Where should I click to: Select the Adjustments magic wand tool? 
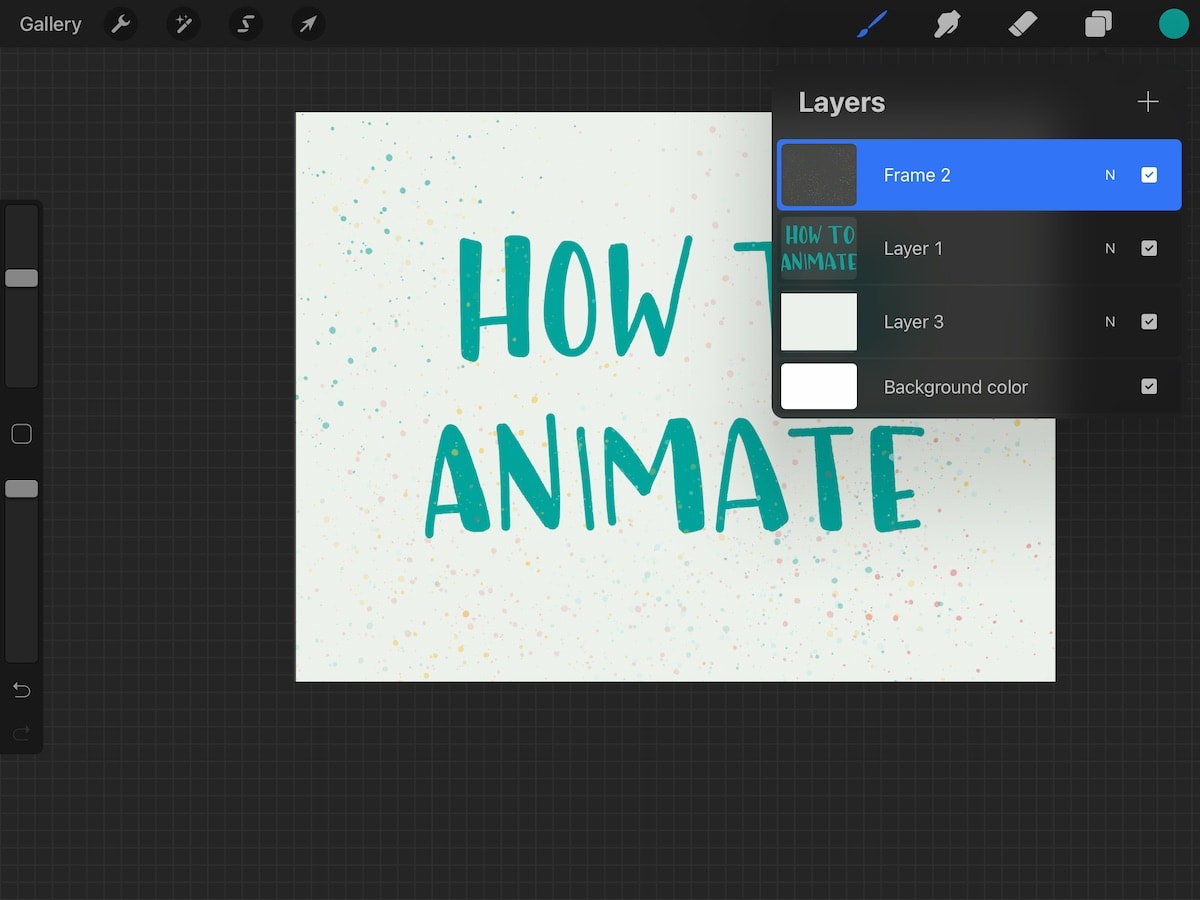tap(184, 24)
